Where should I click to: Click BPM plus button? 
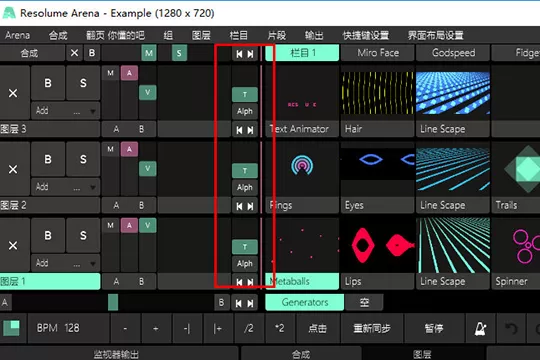click(156, 328)
